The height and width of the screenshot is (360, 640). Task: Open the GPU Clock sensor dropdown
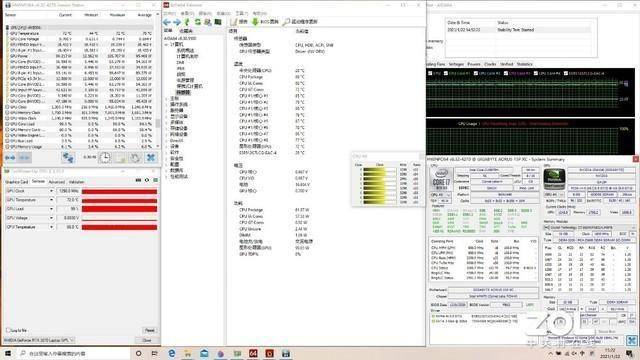(51, 191)
